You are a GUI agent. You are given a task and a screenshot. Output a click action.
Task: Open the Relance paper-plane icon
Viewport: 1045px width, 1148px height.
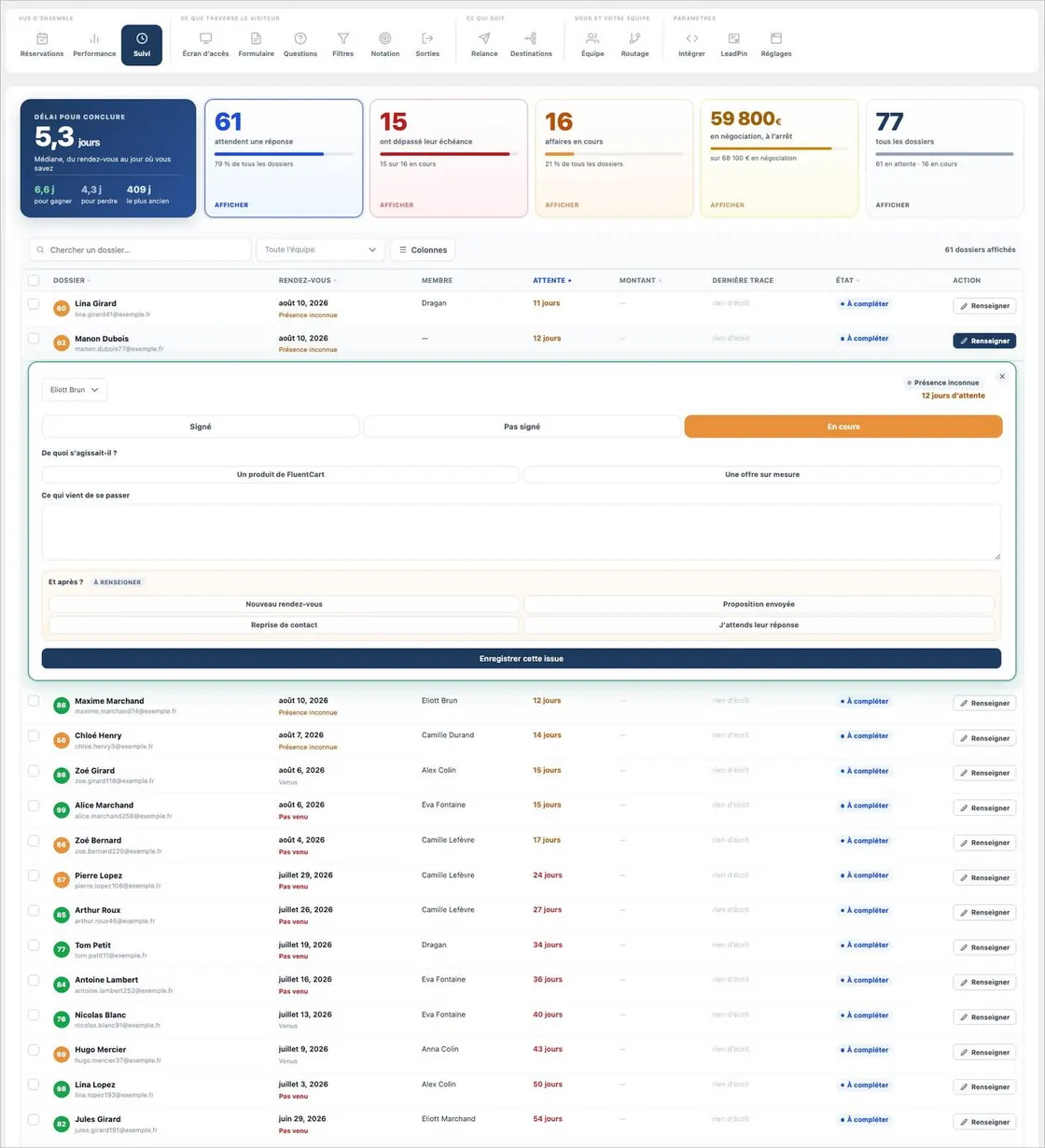(x=484, y=38)
